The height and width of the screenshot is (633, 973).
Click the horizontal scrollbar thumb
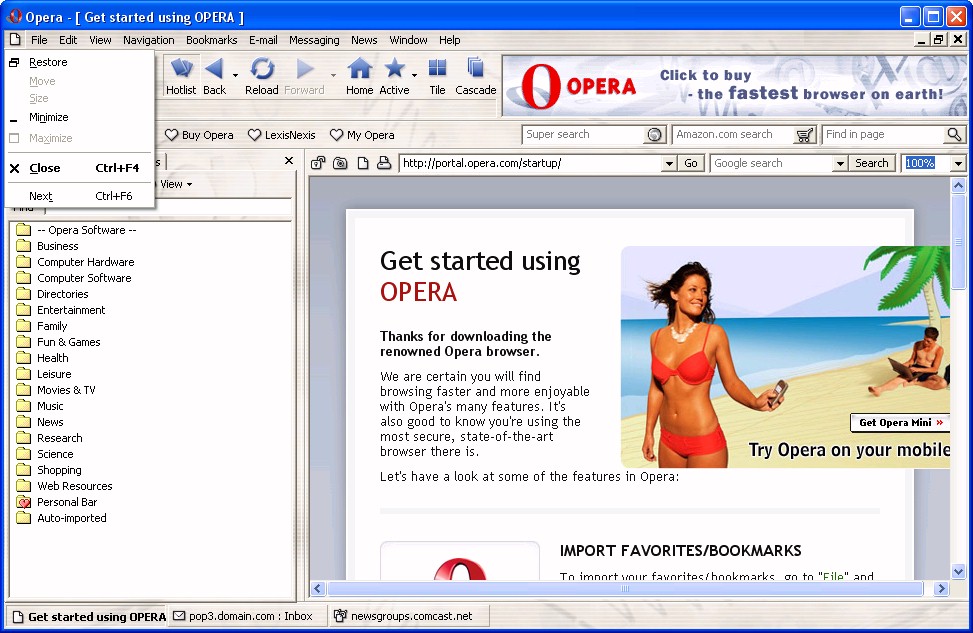pyautogui.click(x=626, y=588)
